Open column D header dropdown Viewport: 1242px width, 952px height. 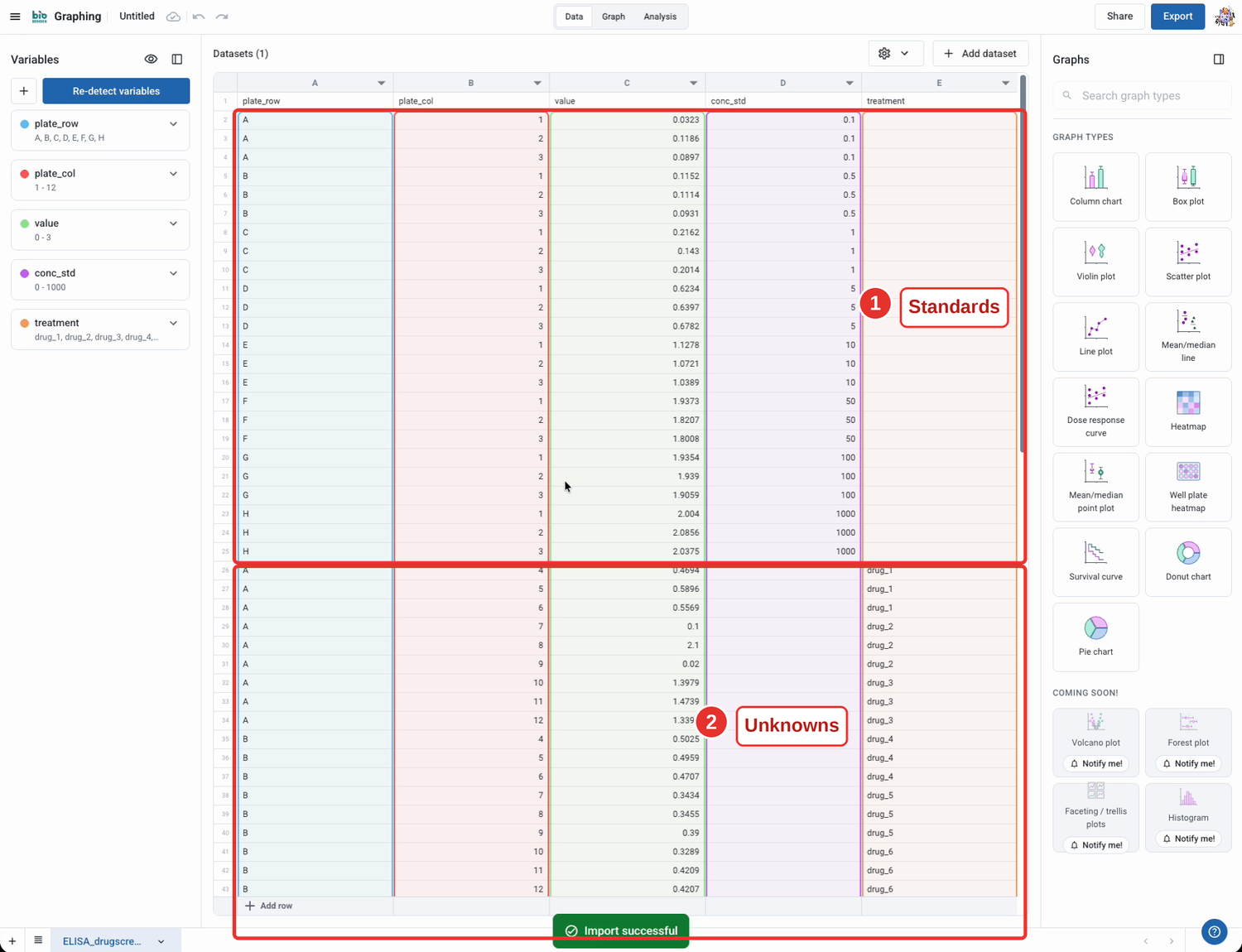point(850,83)
